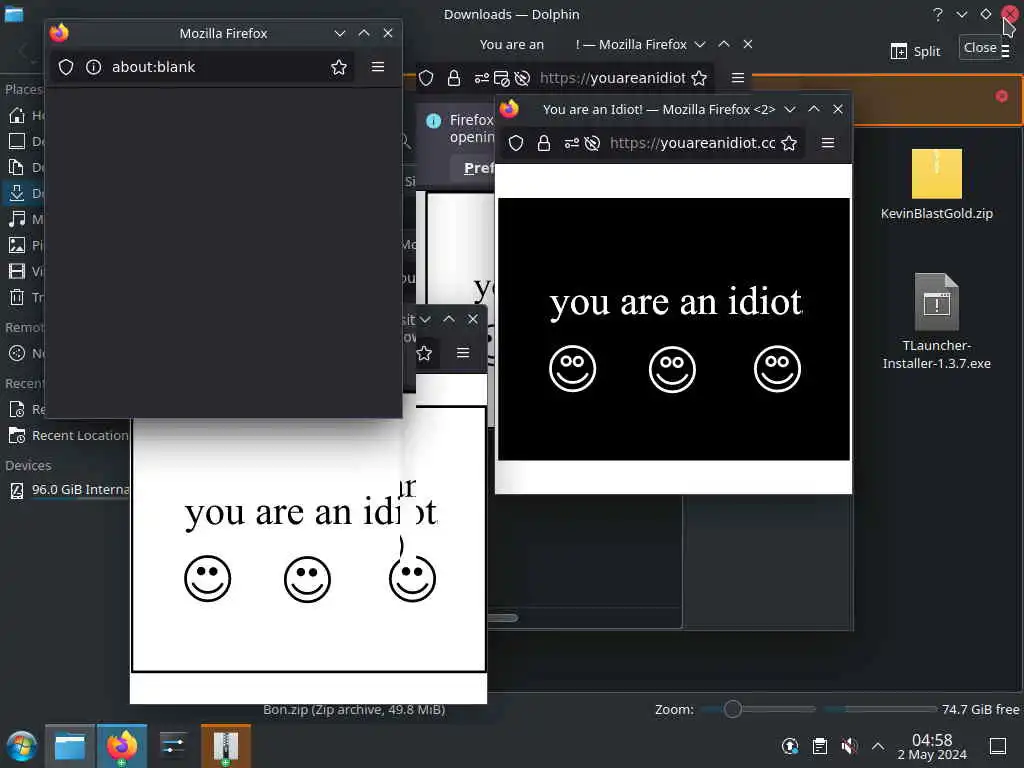Viewport: 1024px width, 768px height.
Task: Bookmark the about:blank page with the star
Action: tap(338, 67)
